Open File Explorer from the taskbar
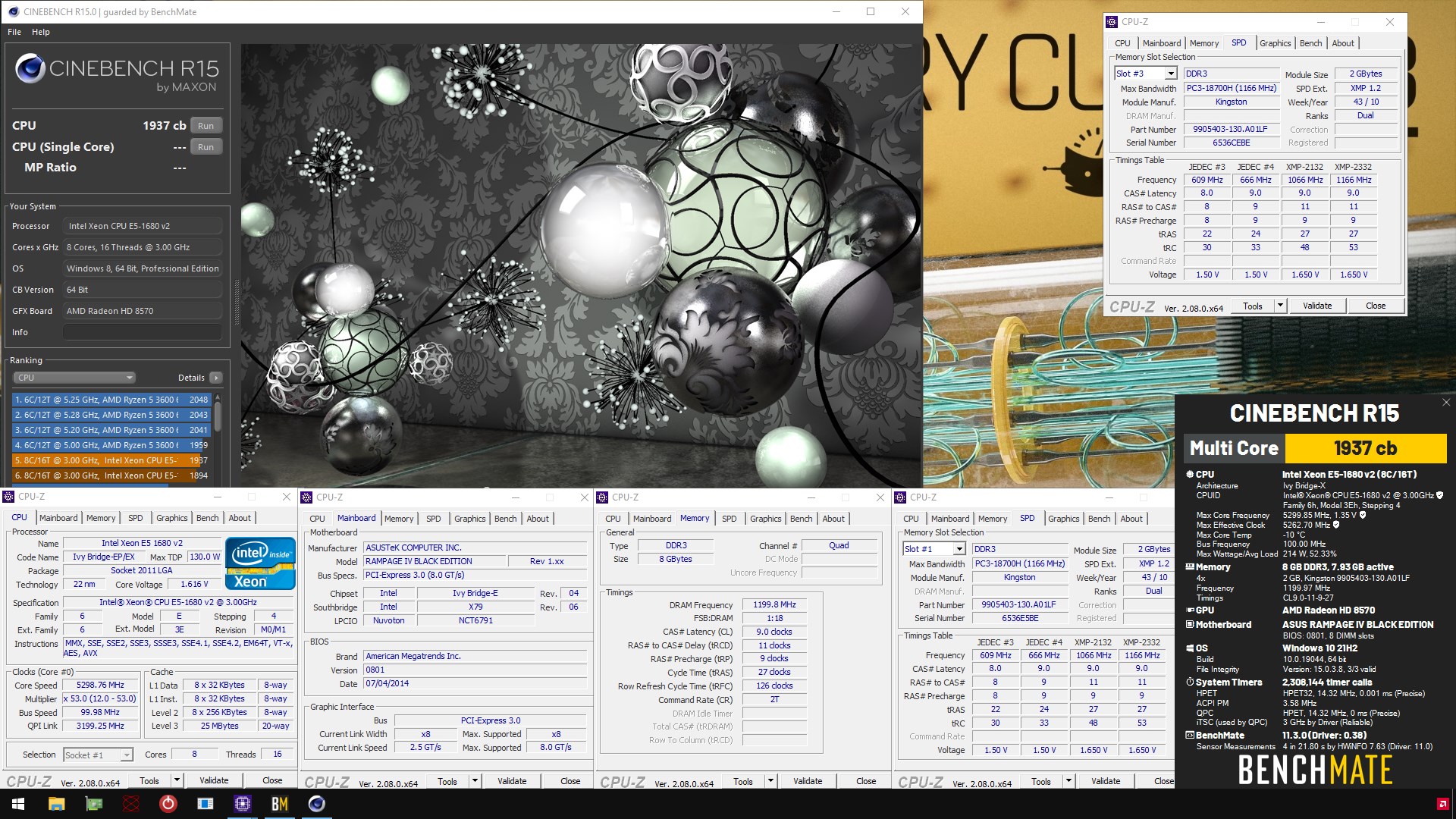The height and width of the screenshot is (819, 1456). point(56,804)
